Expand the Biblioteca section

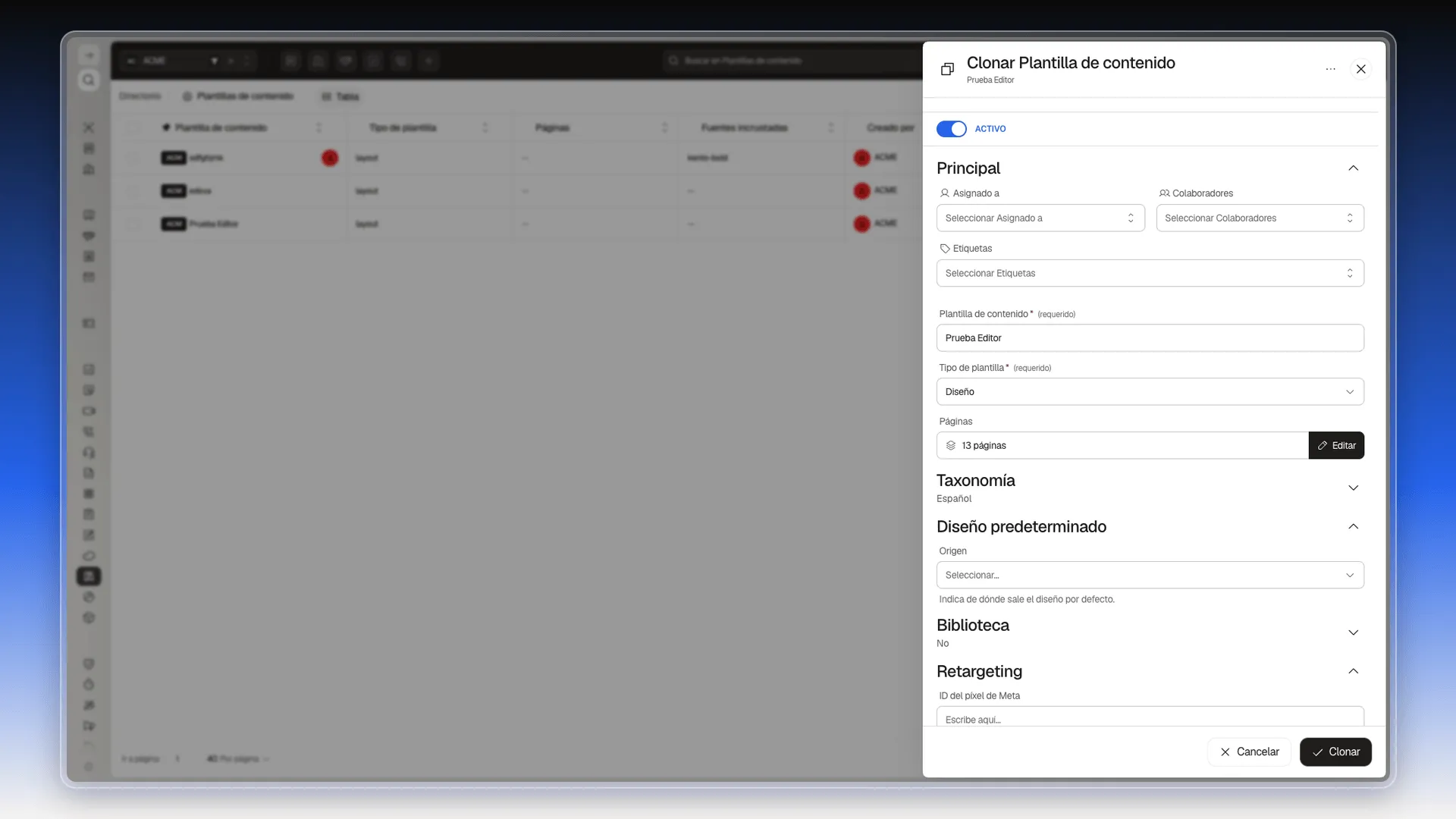coord(1353,633)
